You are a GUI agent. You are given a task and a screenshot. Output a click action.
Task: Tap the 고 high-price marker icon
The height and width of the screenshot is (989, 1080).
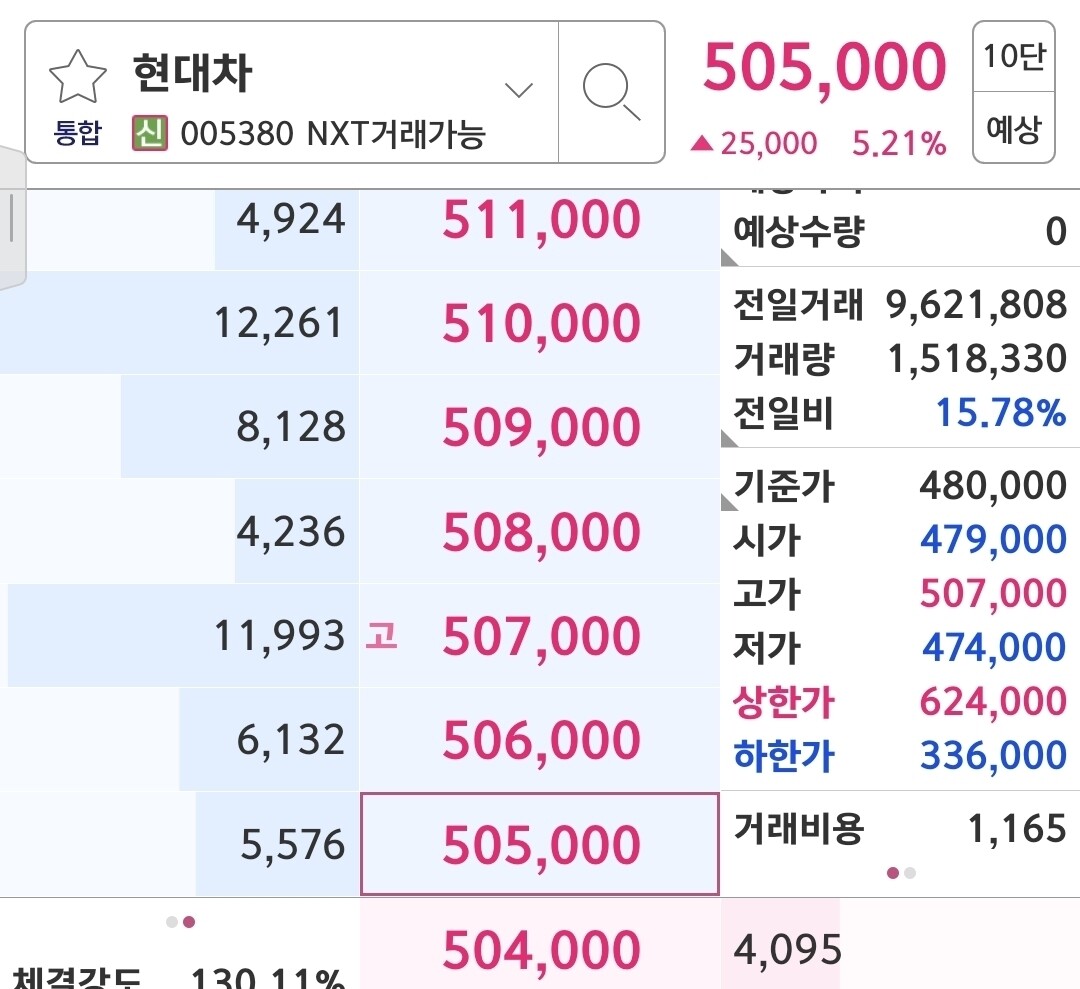coord(381,636)
